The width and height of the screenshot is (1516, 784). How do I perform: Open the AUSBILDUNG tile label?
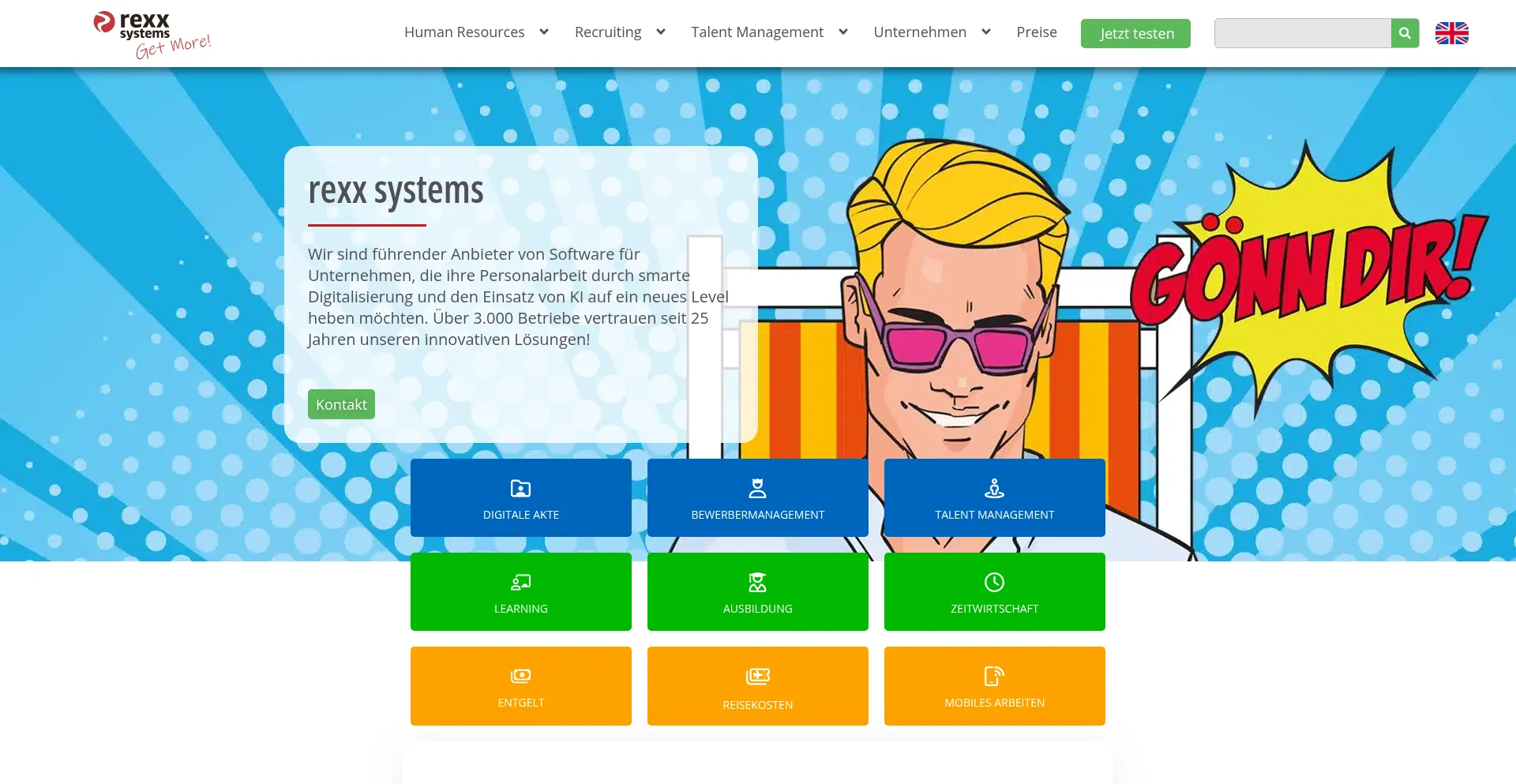coord(758,609)
